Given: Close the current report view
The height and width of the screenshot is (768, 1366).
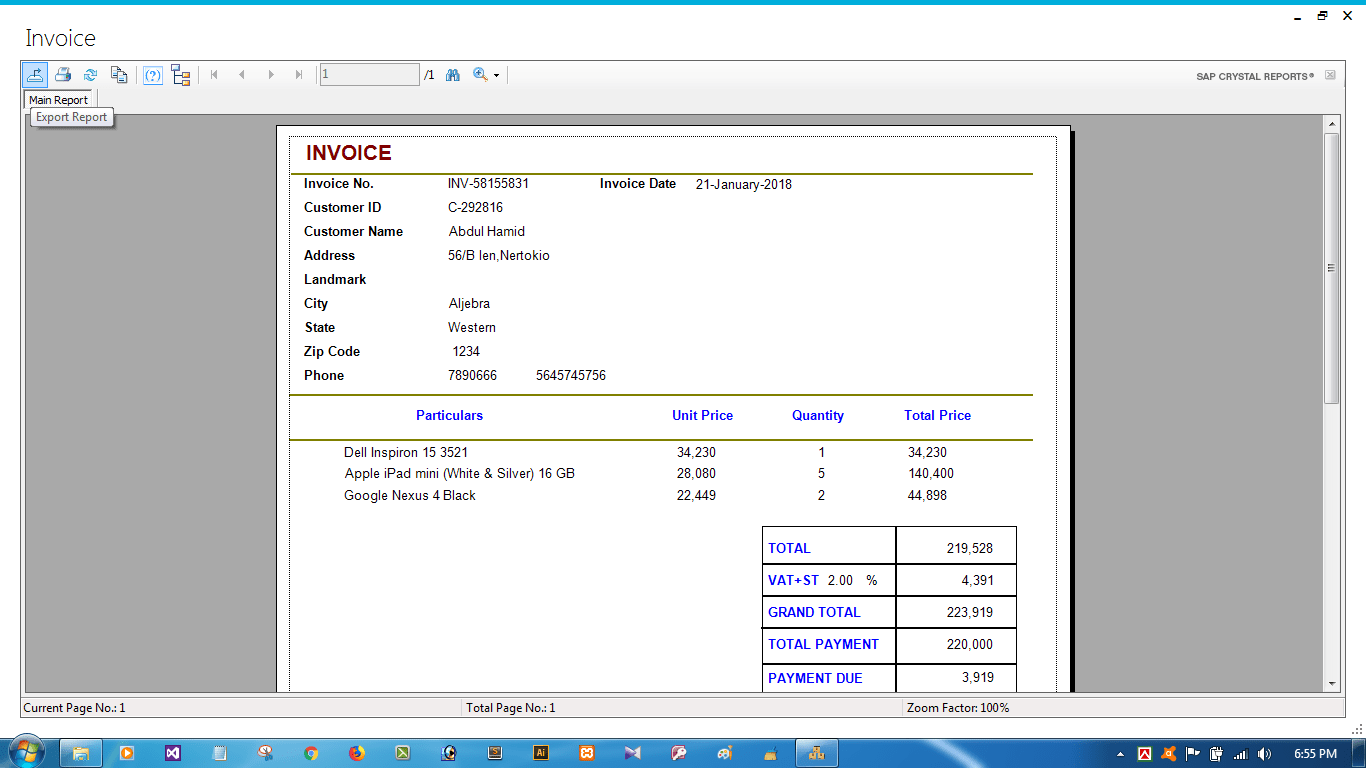Looking at the screenshot, I should pyautogui.click(x=1330, y=75).
